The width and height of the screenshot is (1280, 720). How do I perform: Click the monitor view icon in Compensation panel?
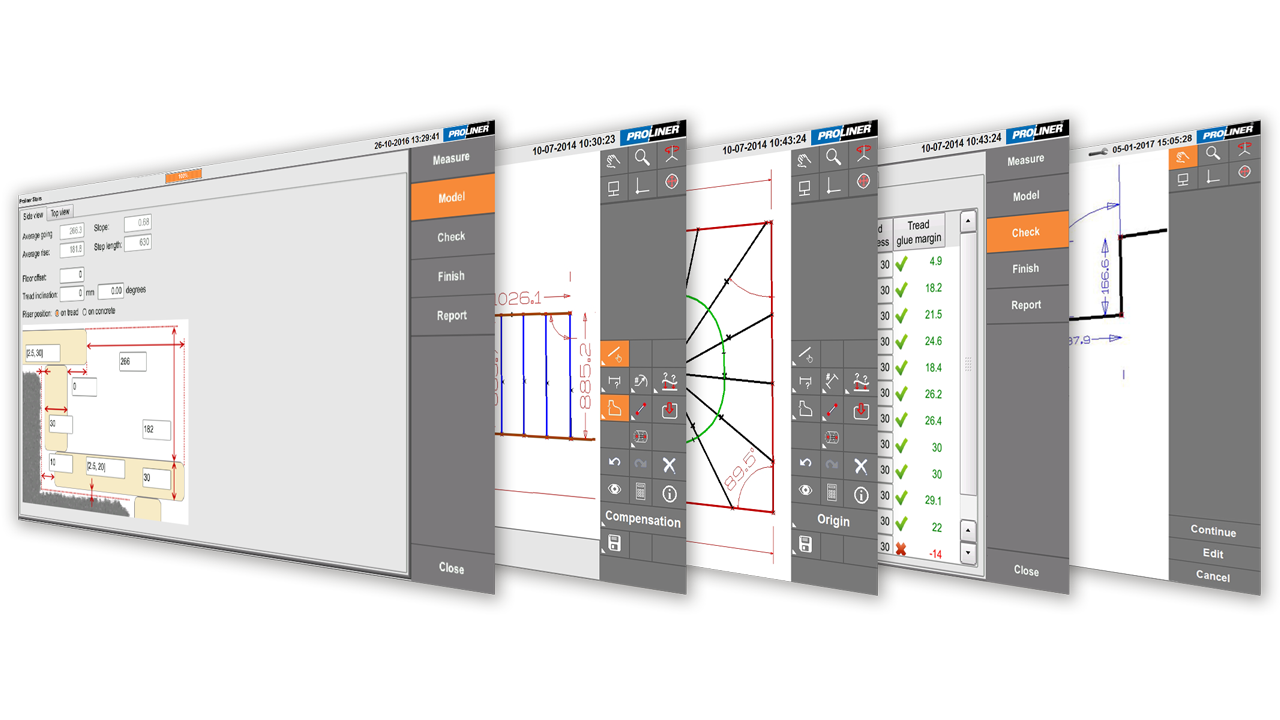pos(615,186)
